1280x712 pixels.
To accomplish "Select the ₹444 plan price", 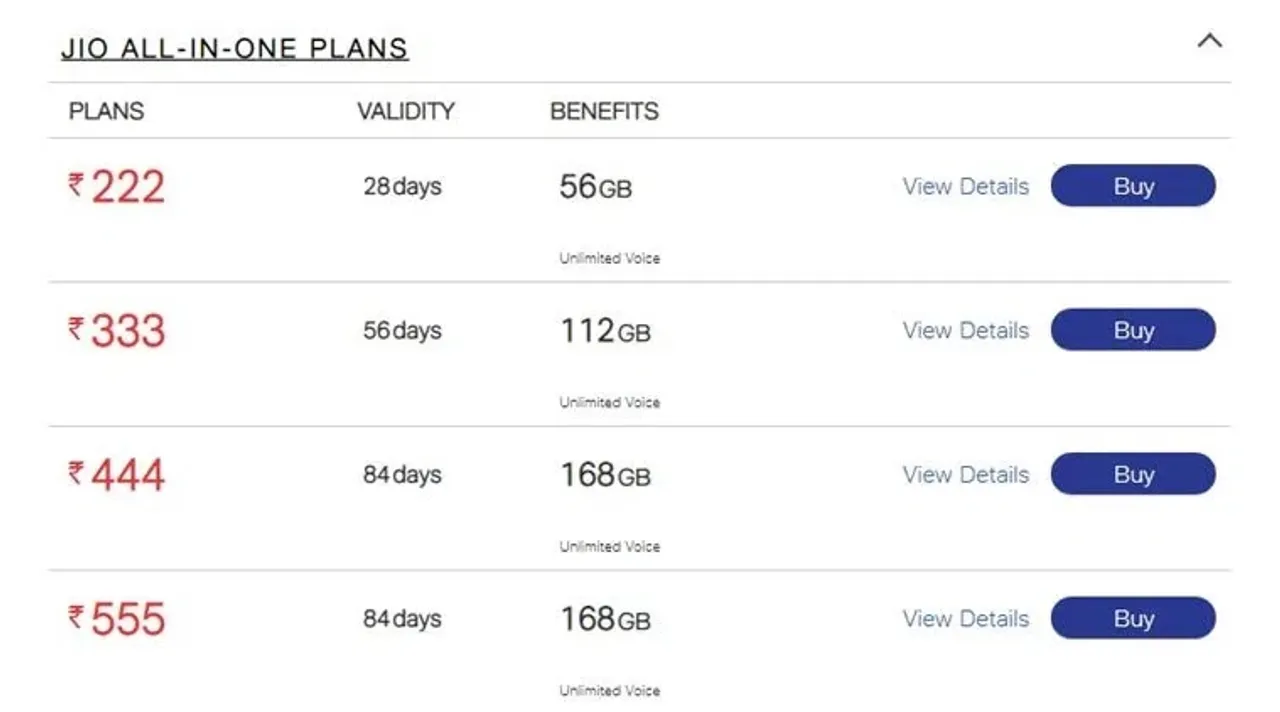I will [x=116, y=475].
